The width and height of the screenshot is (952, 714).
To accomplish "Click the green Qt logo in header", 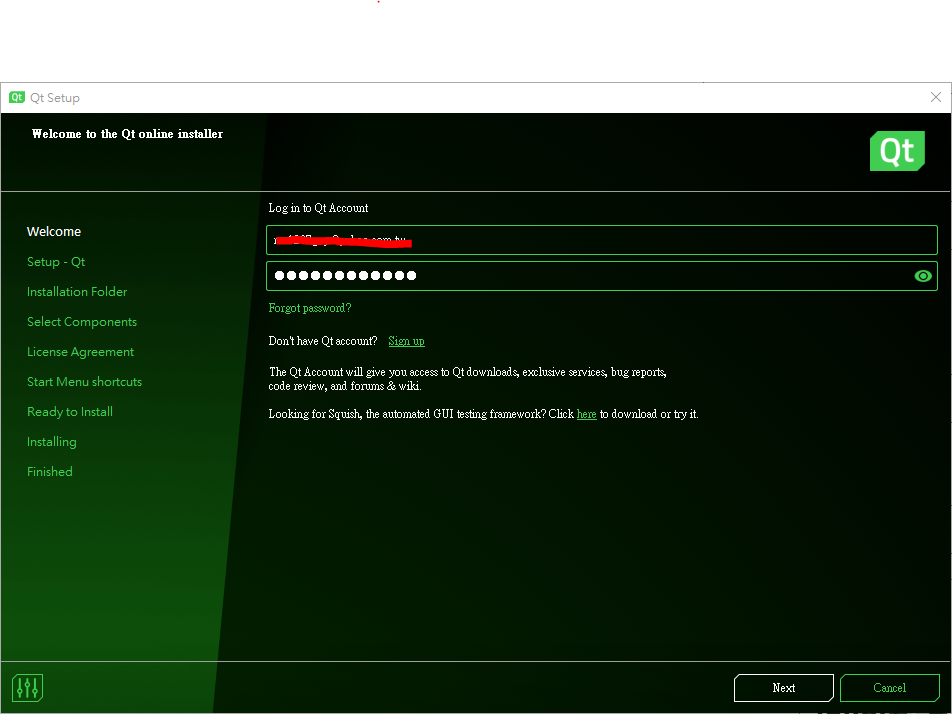I will click(x=897, y=151).
